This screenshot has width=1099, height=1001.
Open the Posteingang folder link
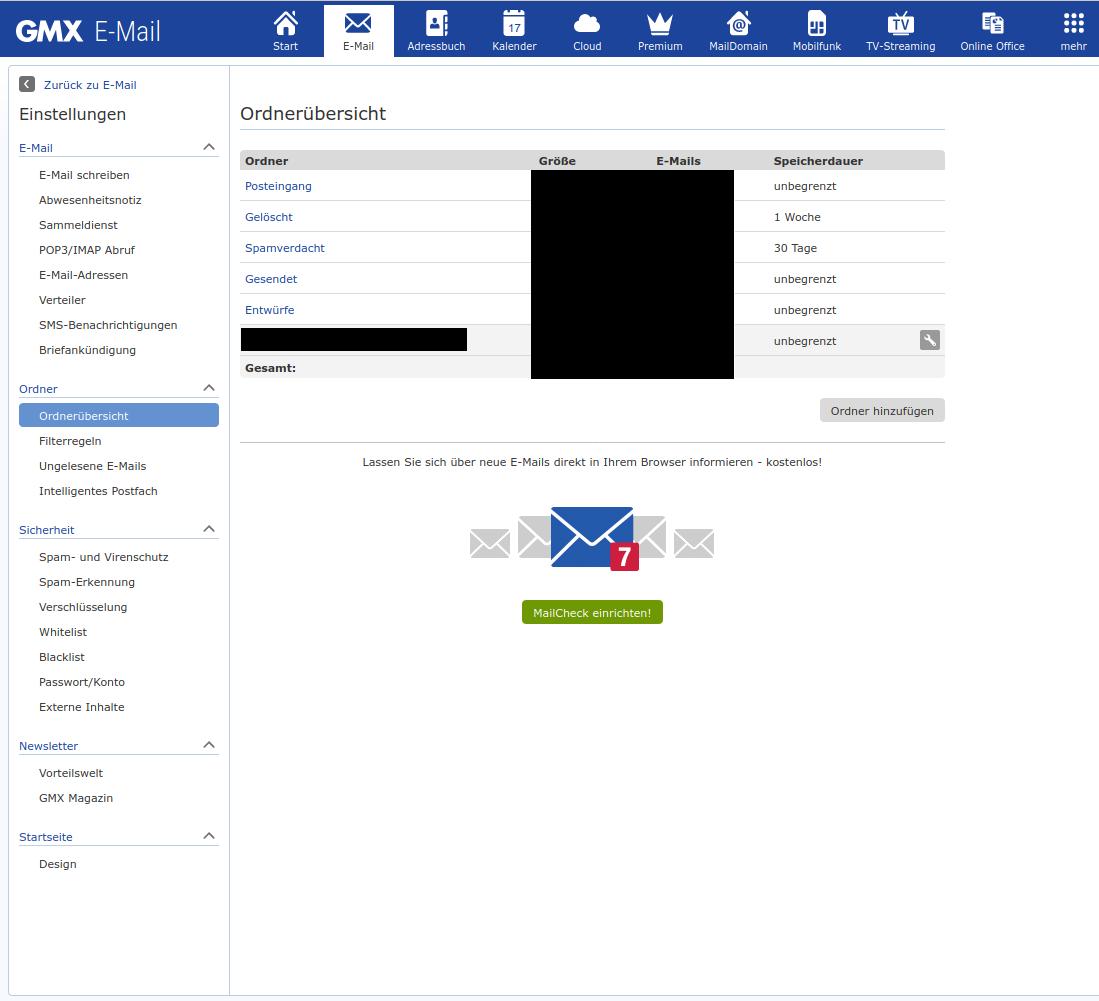278,186
